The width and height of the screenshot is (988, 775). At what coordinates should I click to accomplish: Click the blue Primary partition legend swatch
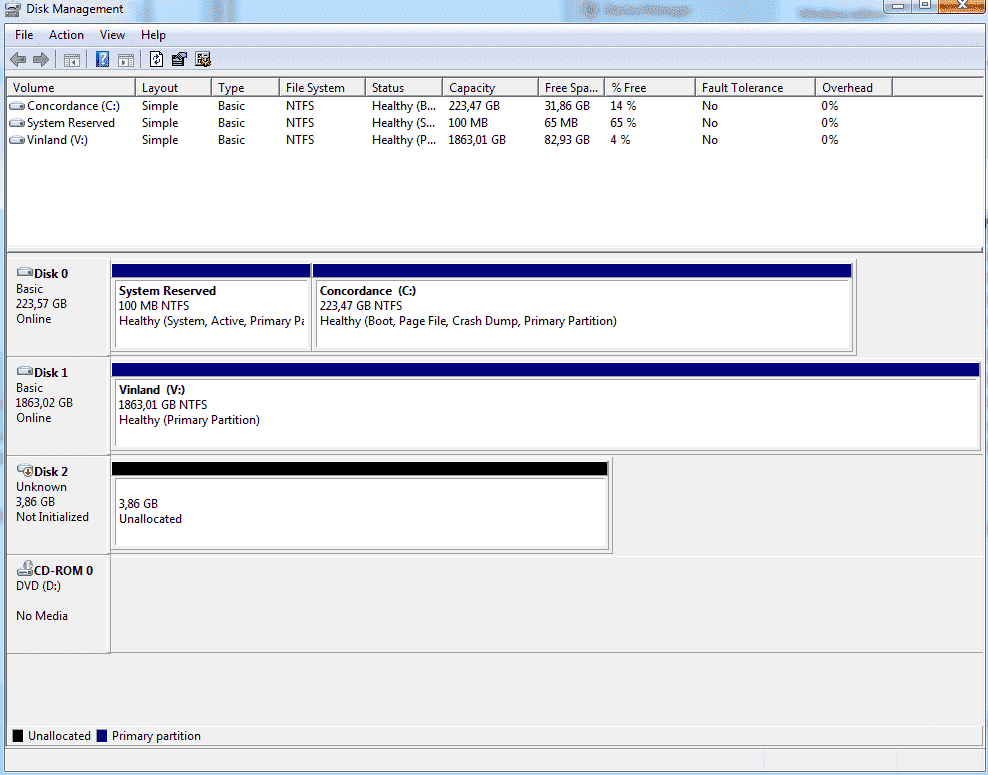point(101,736)
